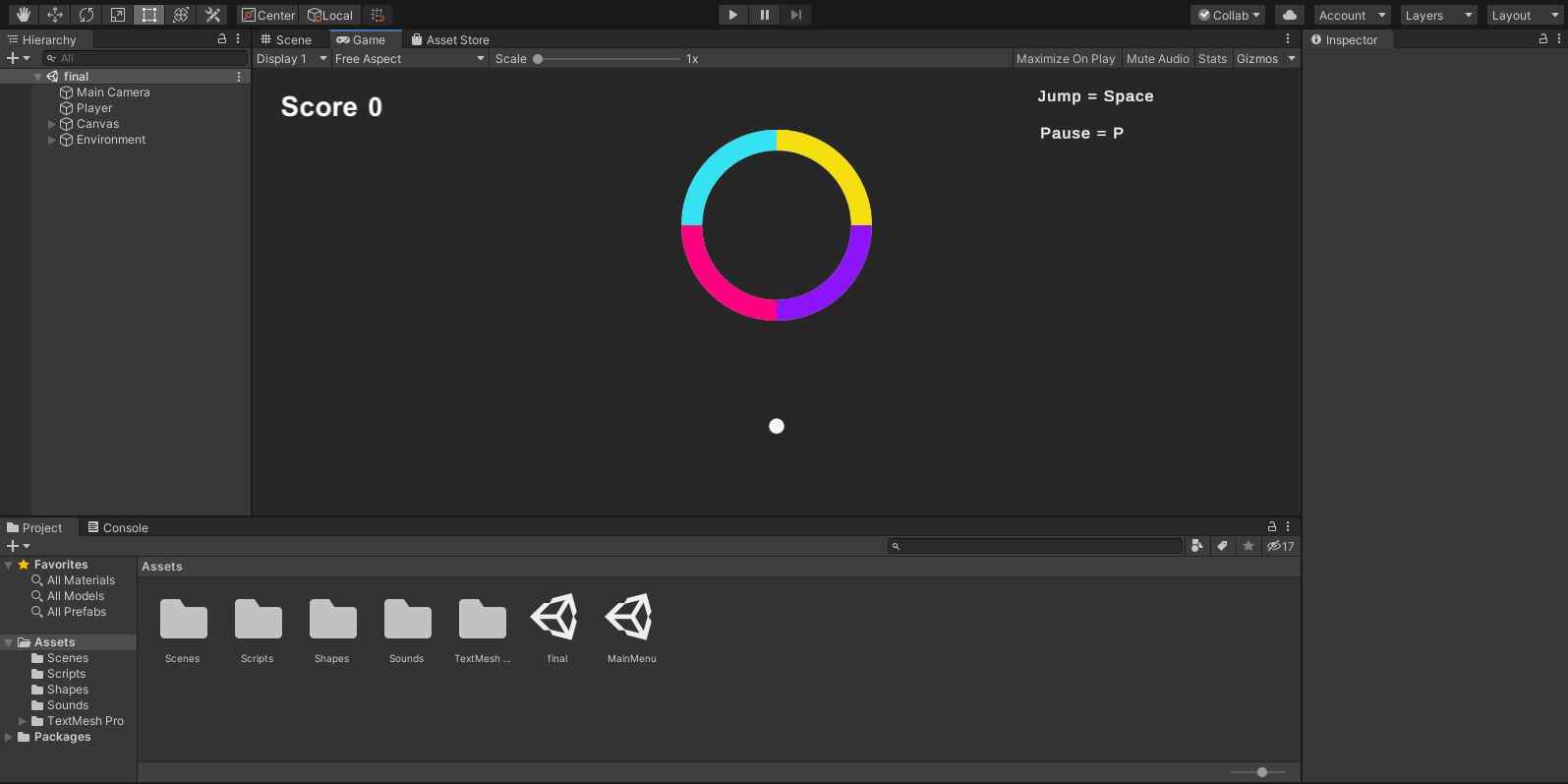Open the Free Aspect dropdown

pos(410,59)
